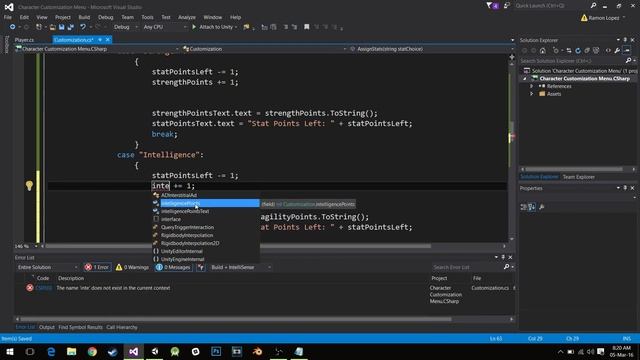This screenshot has width=640, height=360.
Task: Click search magnifier in Solution Explorer
Action: [x=628, y=60]
